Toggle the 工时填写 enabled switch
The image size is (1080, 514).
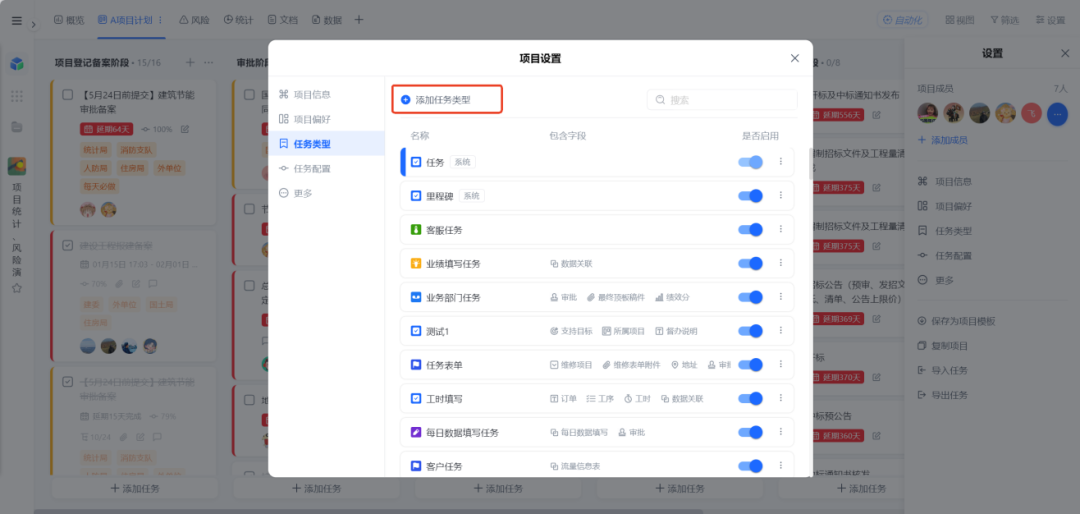[750, 398]
